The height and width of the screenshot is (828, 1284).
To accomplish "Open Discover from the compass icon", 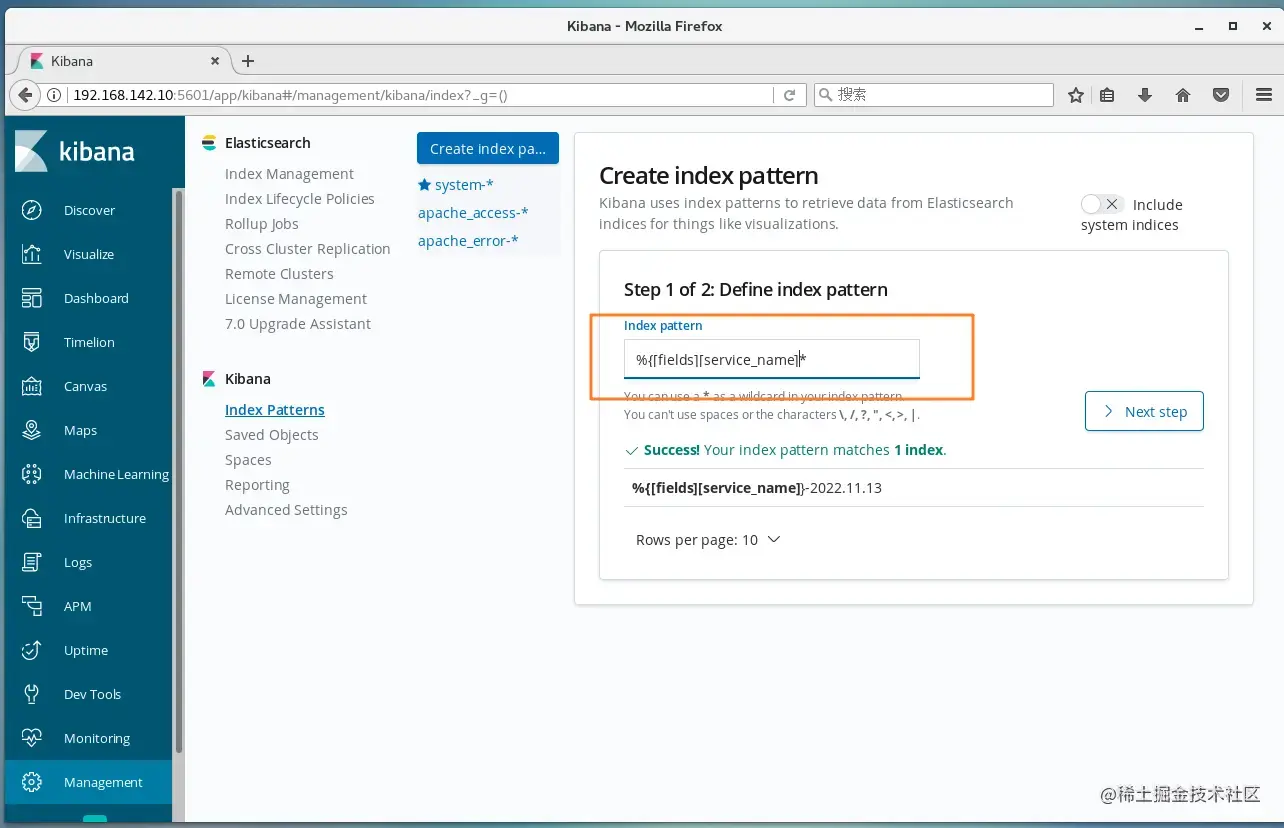I will [32, 210].
